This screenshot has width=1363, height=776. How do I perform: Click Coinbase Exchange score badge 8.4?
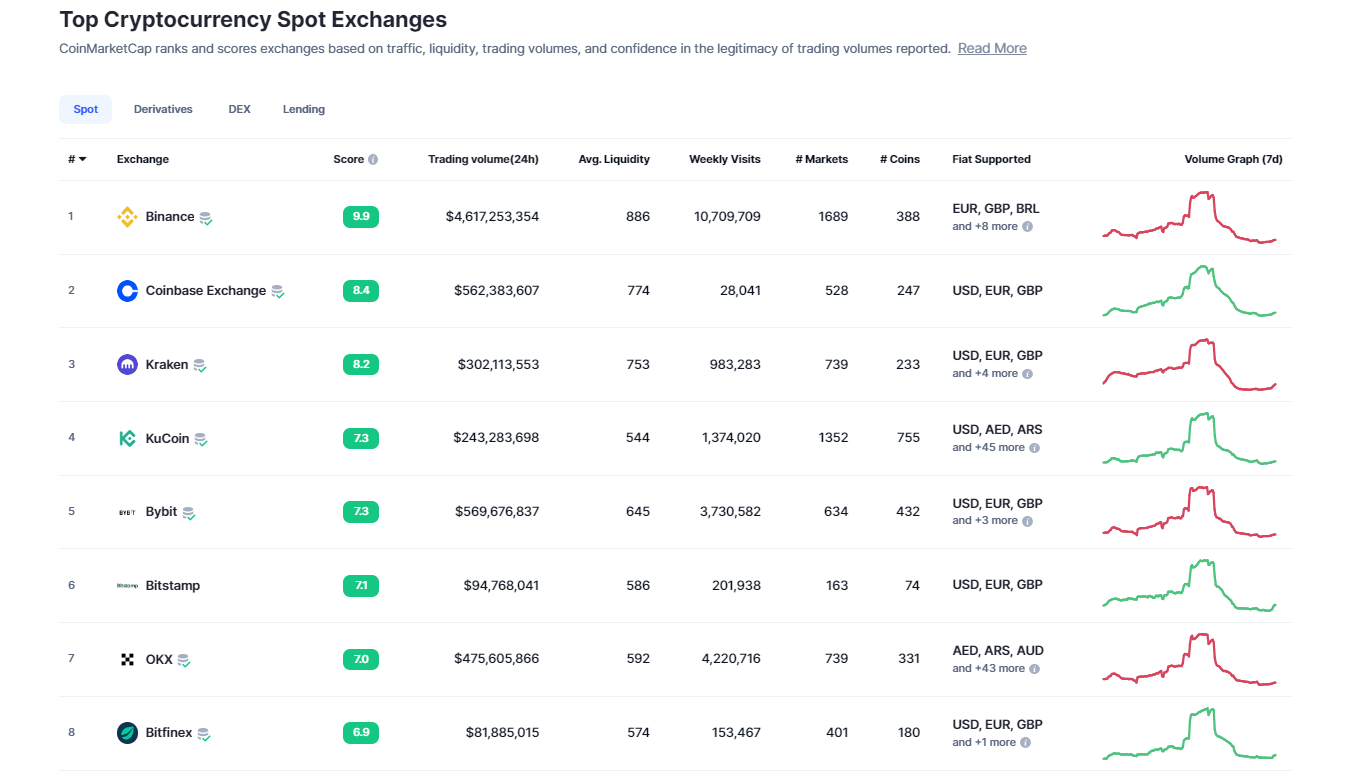pyautogui.click(x=361, y=291)
